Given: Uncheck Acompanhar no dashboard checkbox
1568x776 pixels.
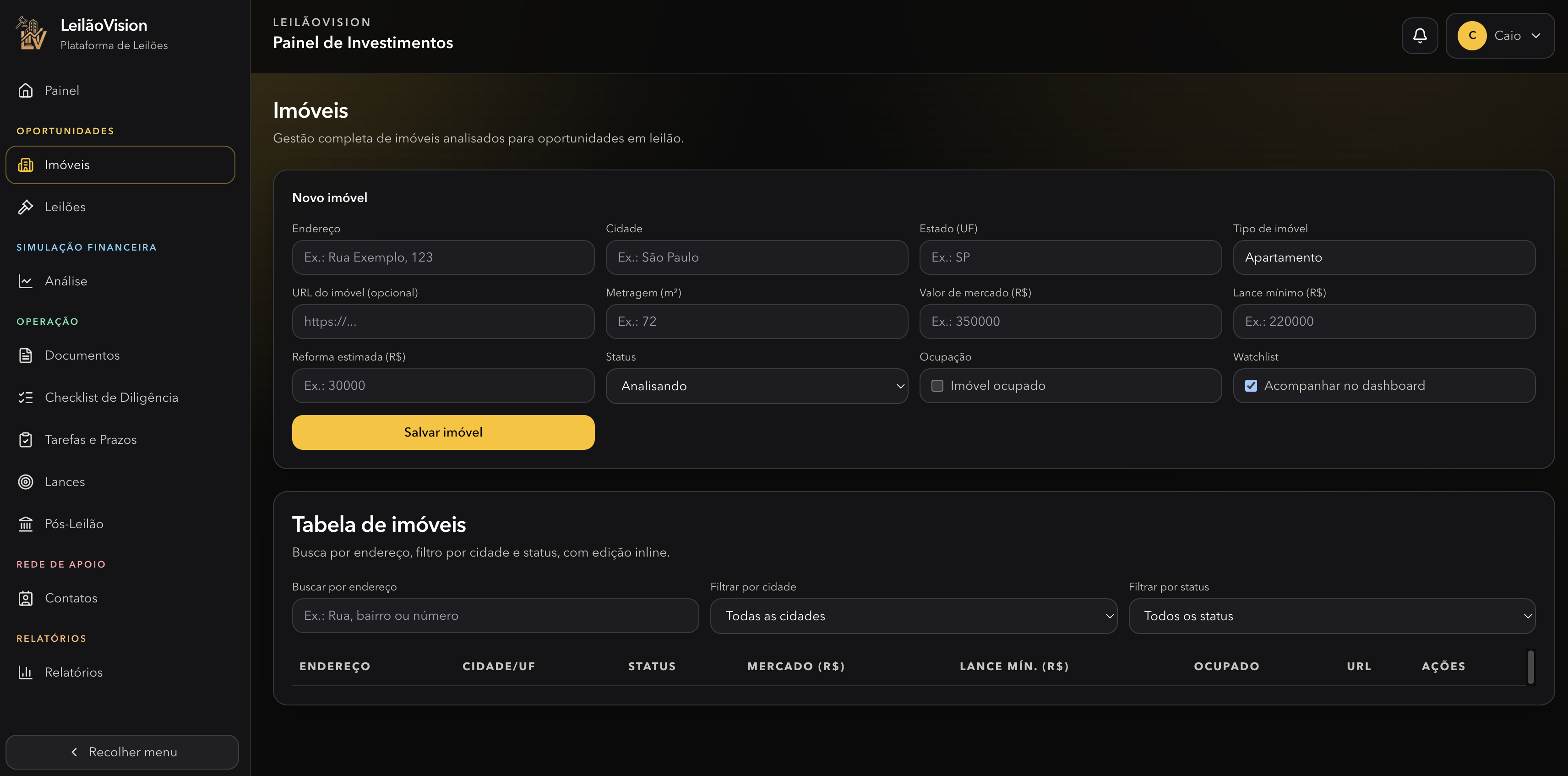Looking at the screenshot, I should point(1251,386).
